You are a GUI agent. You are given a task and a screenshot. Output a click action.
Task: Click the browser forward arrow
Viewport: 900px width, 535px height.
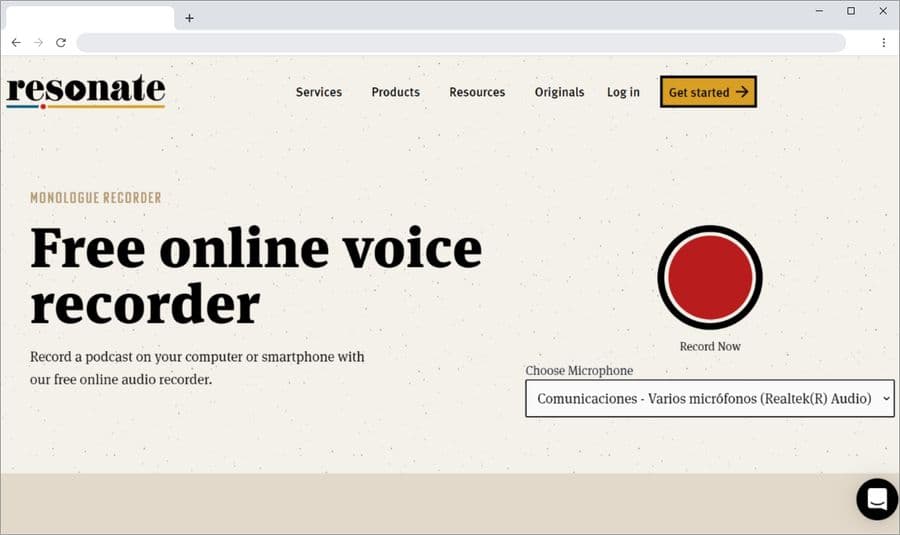point(38,42)
